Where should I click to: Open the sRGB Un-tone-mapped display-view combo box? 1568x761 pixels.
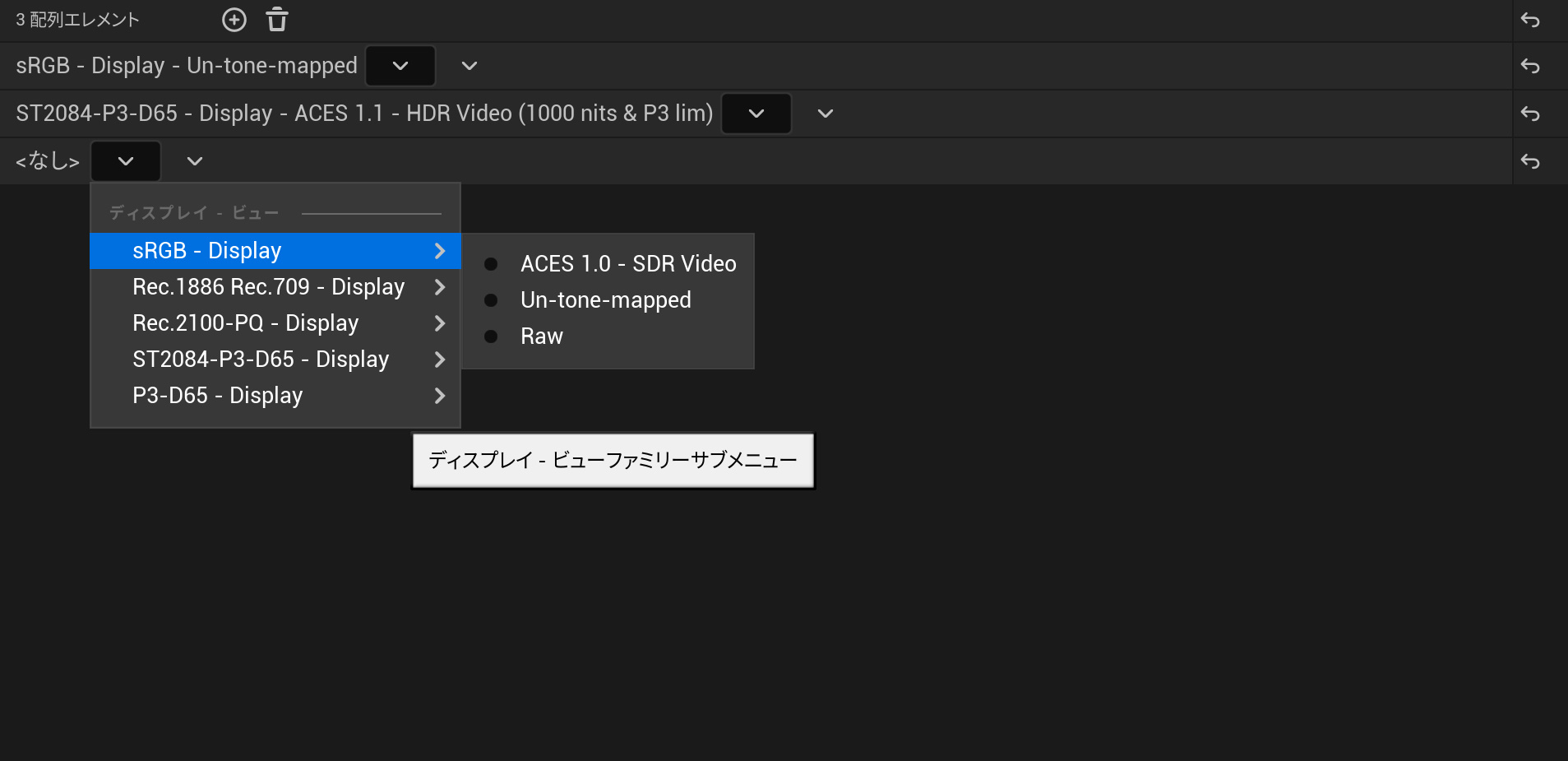[400, 66]
